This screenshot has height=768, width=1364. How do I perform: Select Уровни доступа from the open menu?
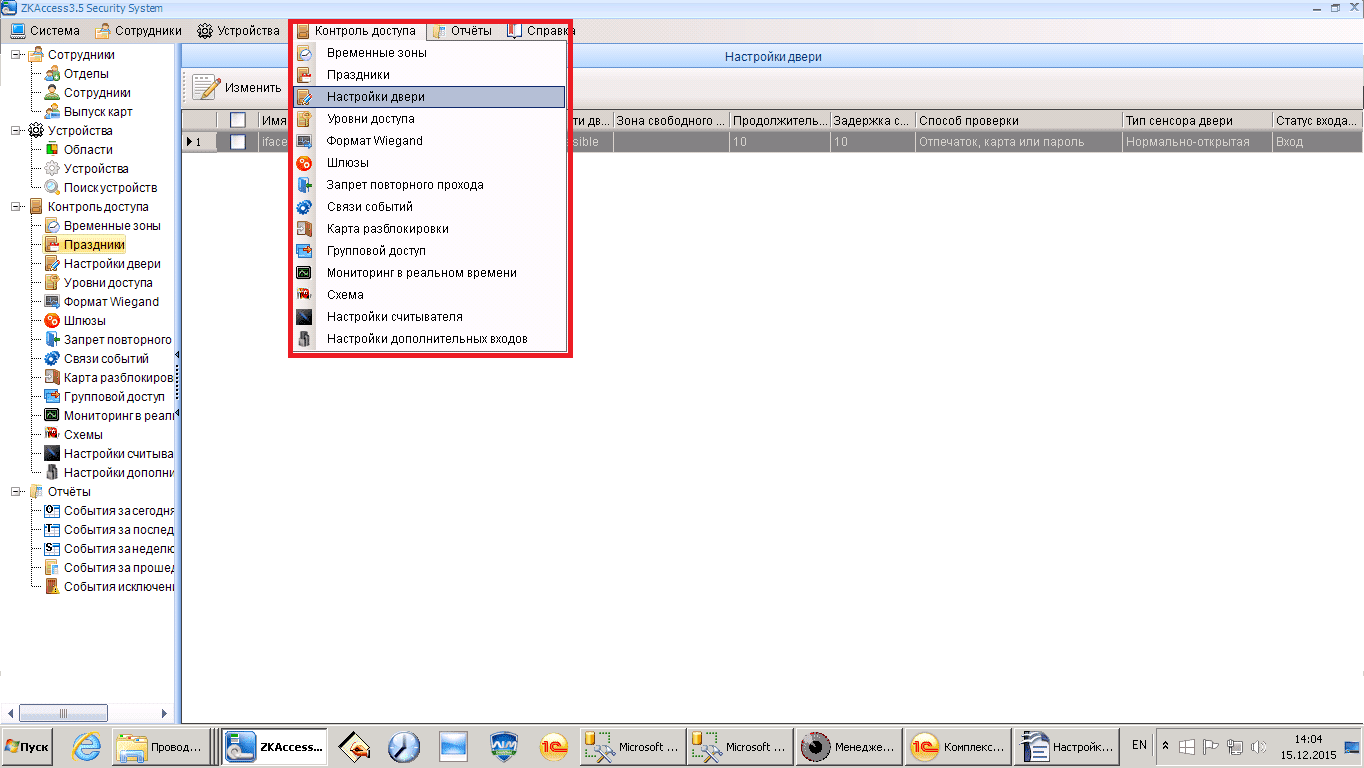pyautogui.click(x=370, y=119)
